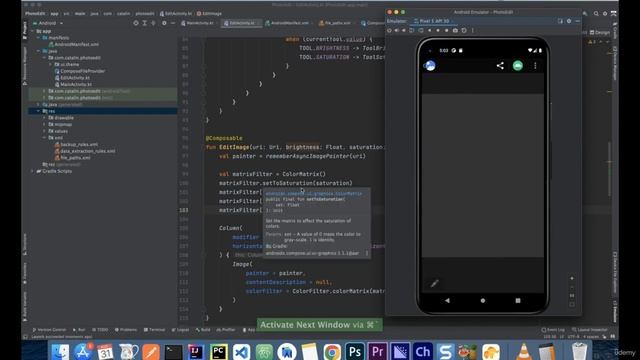Open the Project panel gear options
The height and width of the screenshot is (360, 640).
[164, 23]
